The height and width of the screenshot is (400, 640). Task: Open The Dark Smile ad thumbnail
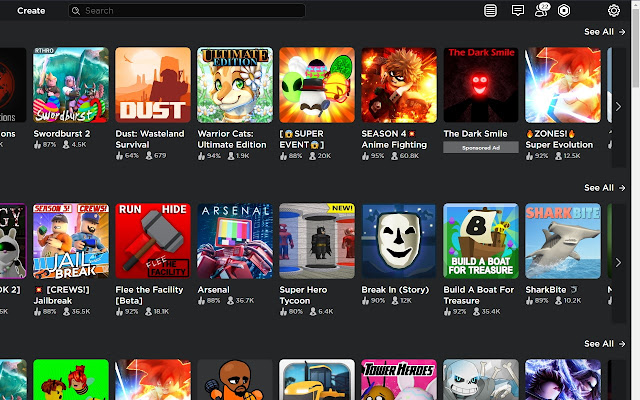[481, 85]
